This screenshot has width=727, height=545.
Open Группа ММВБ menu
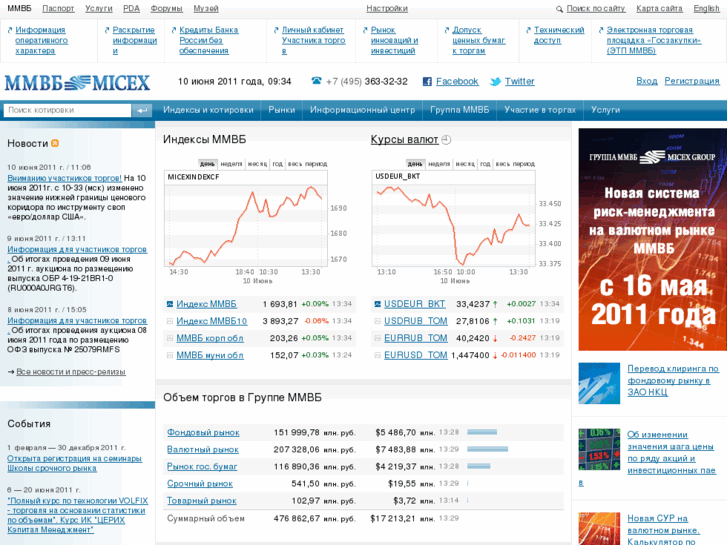459,110
